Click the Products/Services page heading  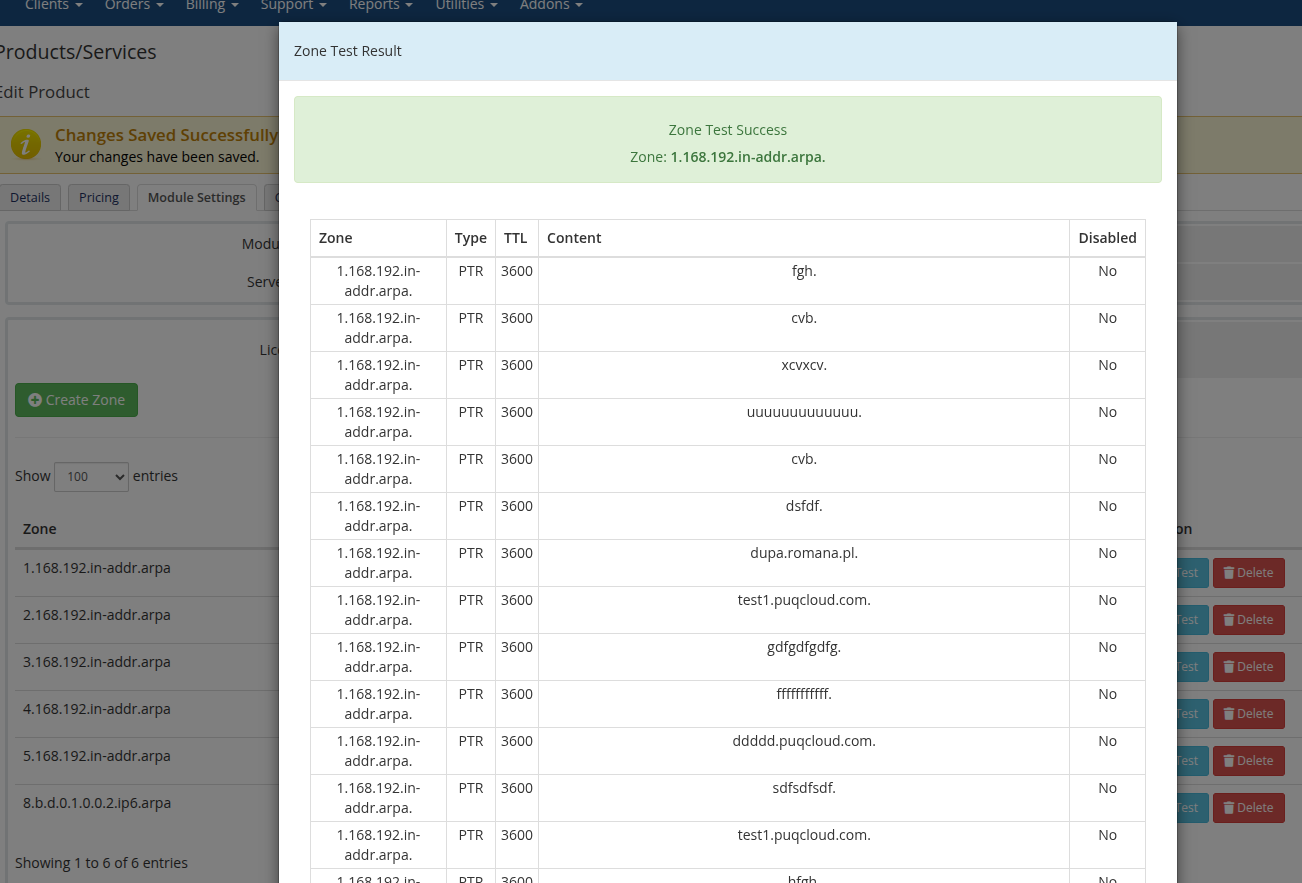[x=78, y=52]
